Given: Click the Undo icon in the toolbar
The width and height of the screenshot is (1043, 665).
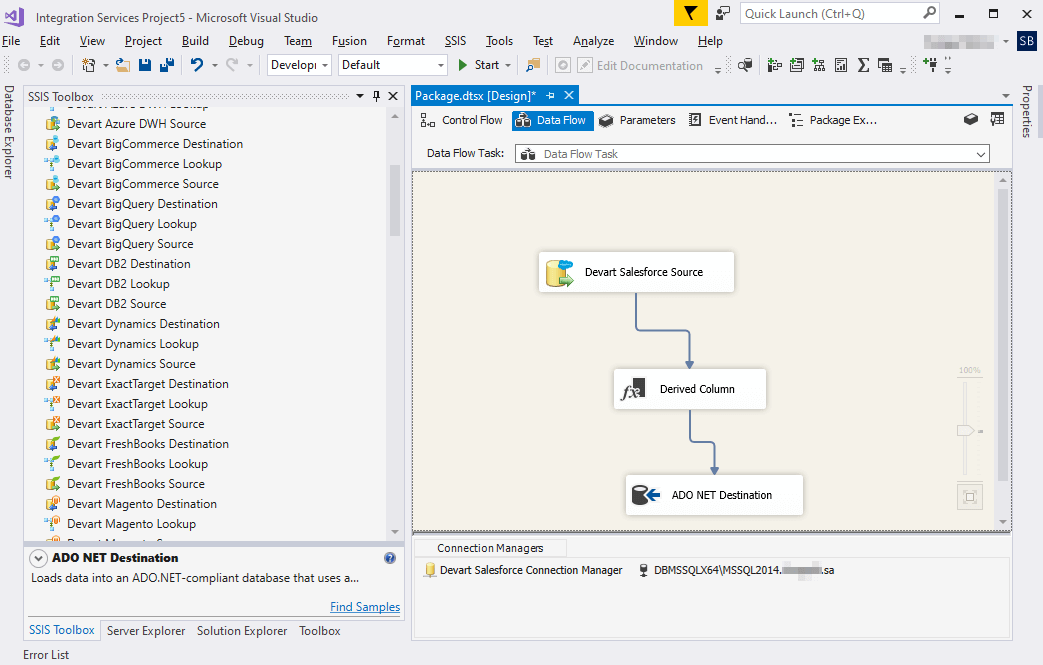Looking at the screenshot, I should point(197,64).
